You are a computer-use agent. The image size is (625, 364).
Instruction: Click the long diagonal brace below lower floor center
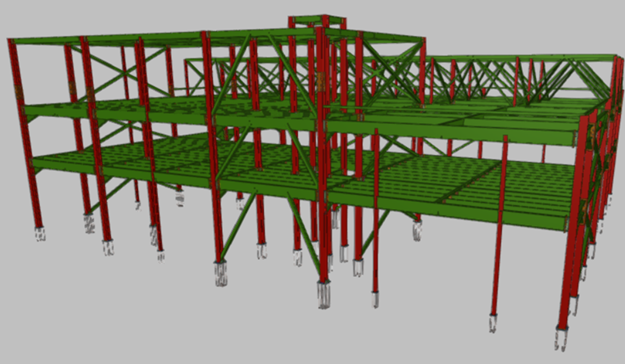(304, 235)
